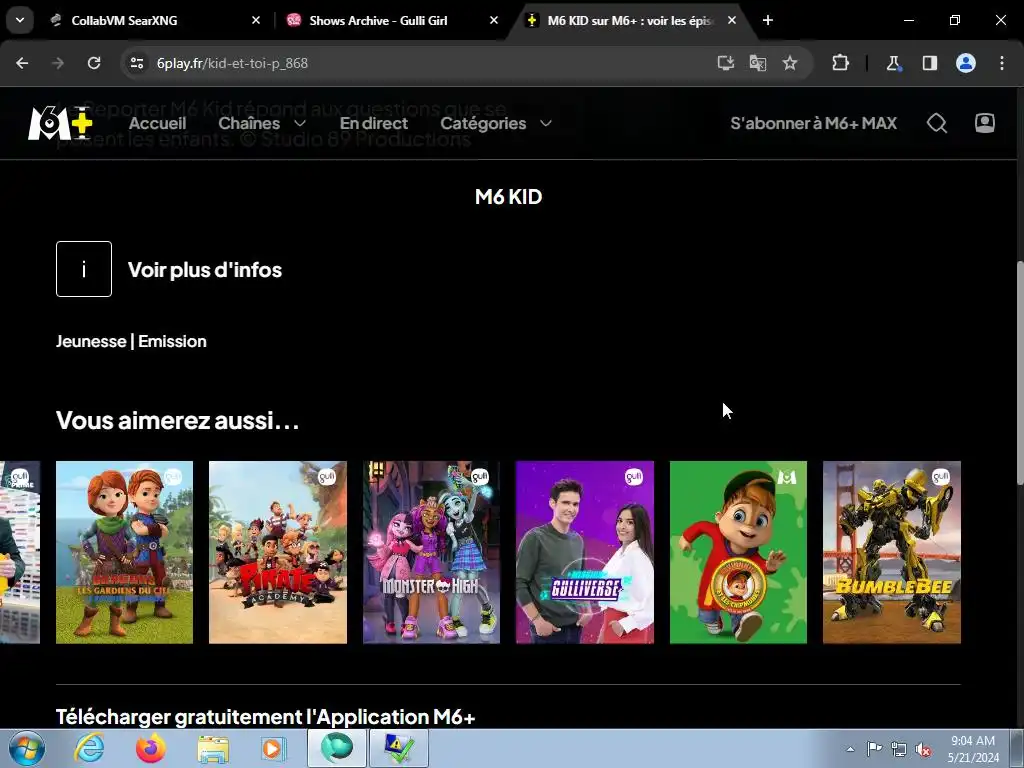Image resolution: width=1024 pixels, height=768 pixels.
Task: Click the browser forward arrow
Action: (58, 63)
